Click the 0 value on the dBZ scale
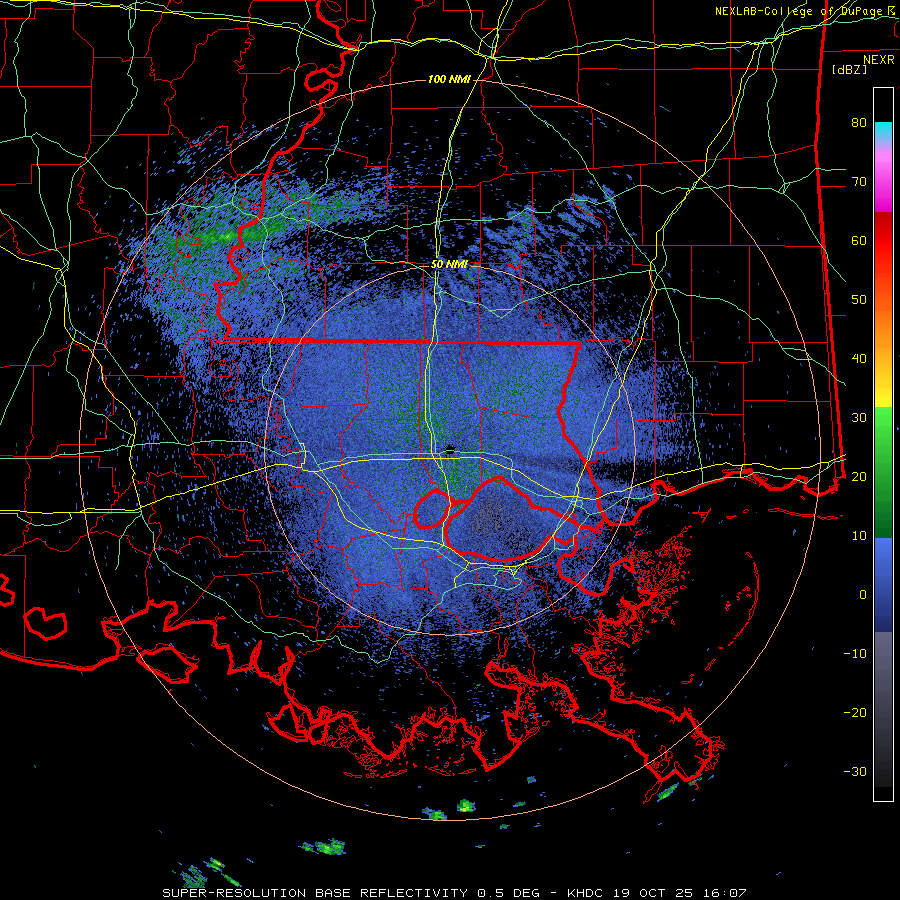This screenshot has height=900, width=900. [x=863, y=595]
